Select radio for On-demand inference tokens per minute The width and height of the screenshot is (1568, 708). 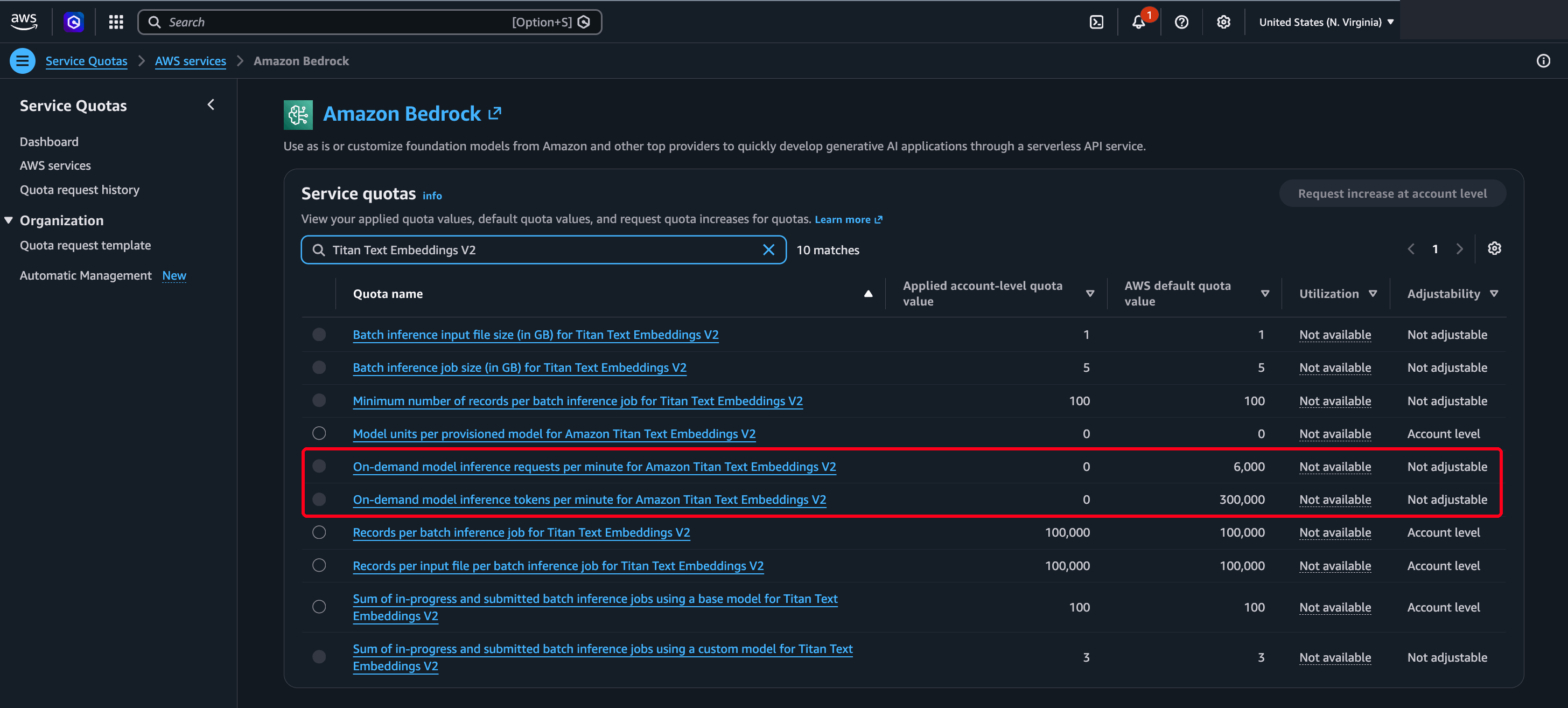coord(319,499)
